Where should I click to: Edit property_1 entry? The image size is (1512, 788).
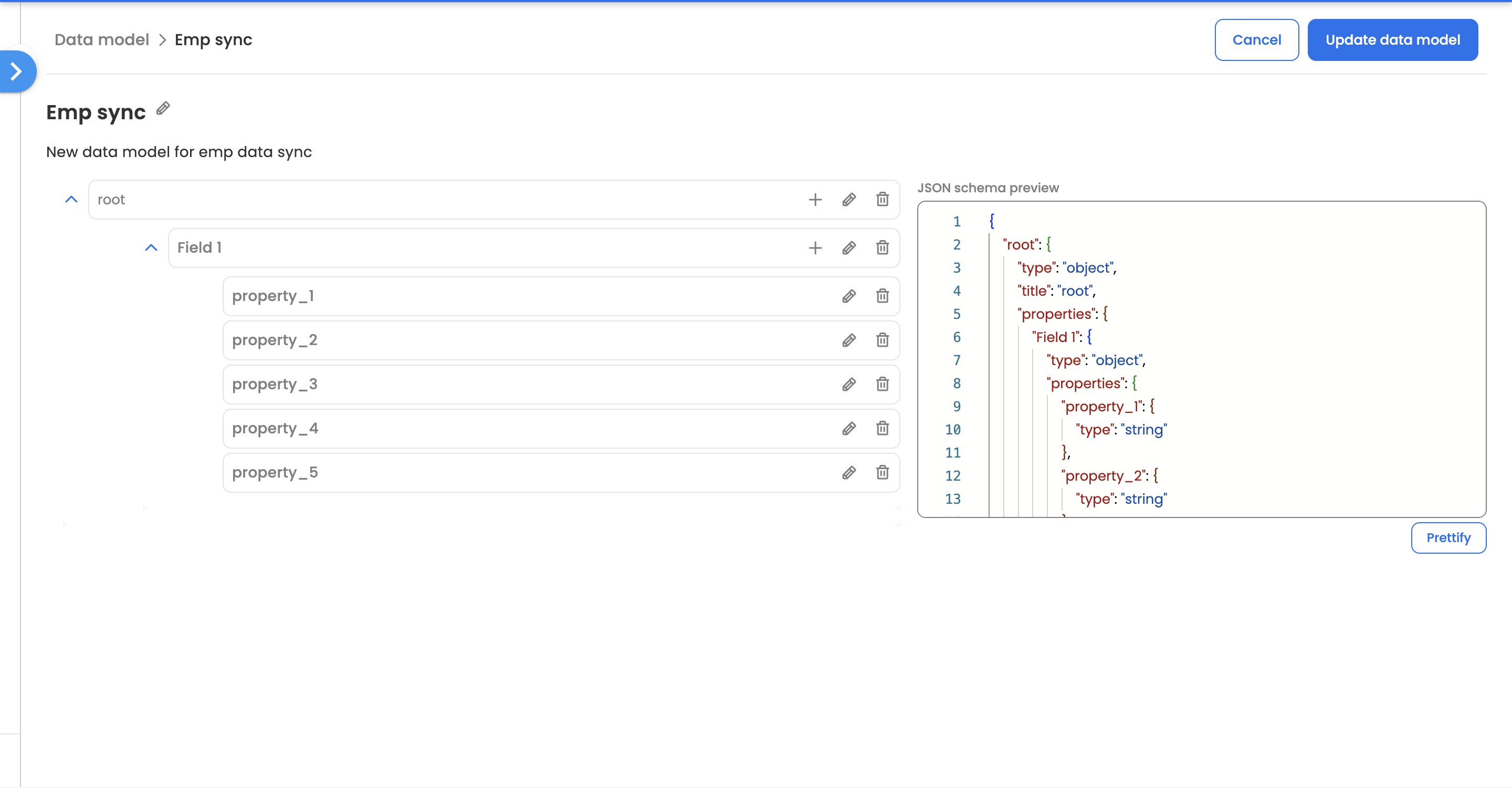coord(849,296)
